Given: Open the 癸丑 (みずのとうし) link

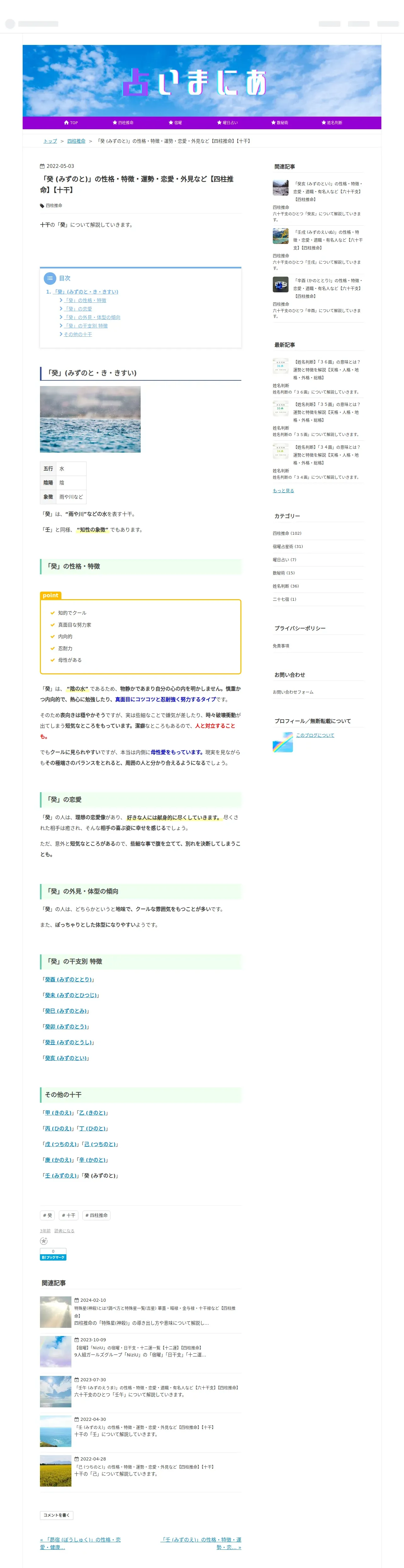Looking at the screenshot, I should 68,1043.
